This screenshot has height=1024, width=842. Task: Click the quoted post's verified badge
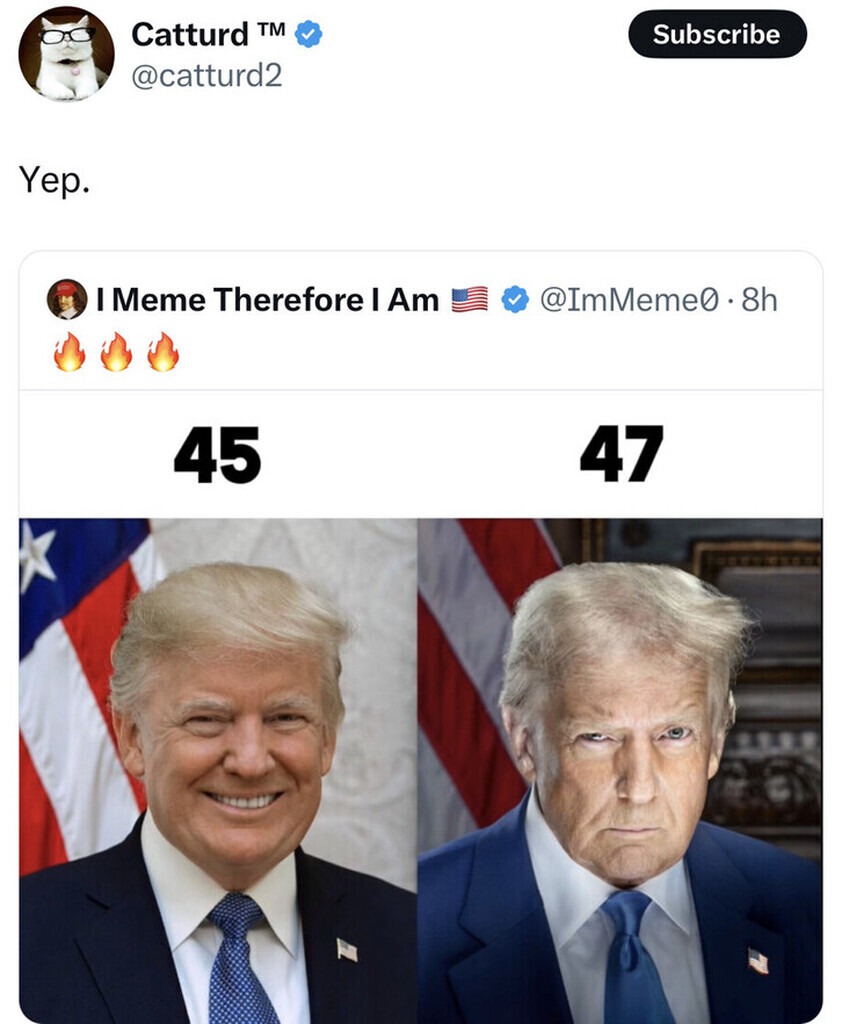tap(515, 300)
